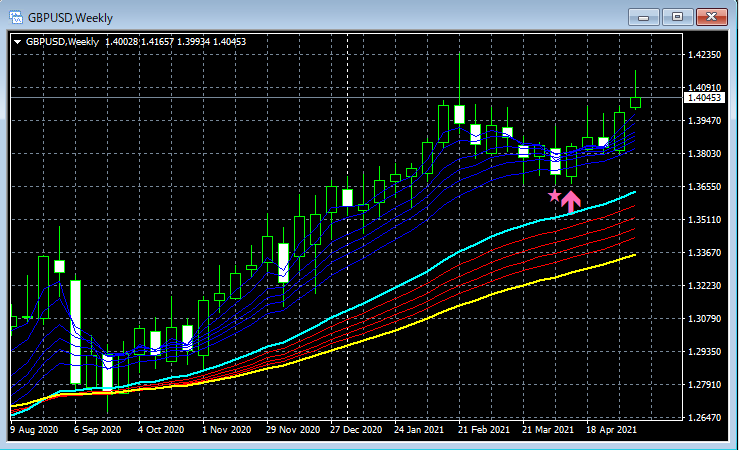Click date label 27 Dec 2020
This screenshot has height=450, width=740.
(356, 430)
